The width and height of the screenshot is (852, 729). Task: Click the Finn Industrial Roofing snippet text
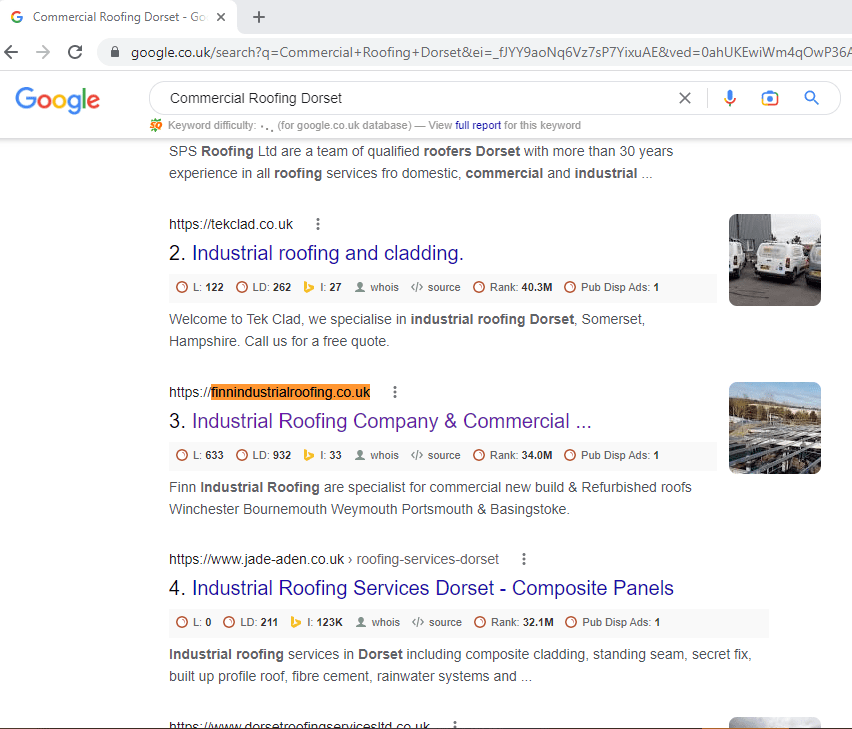pos(430,498)
